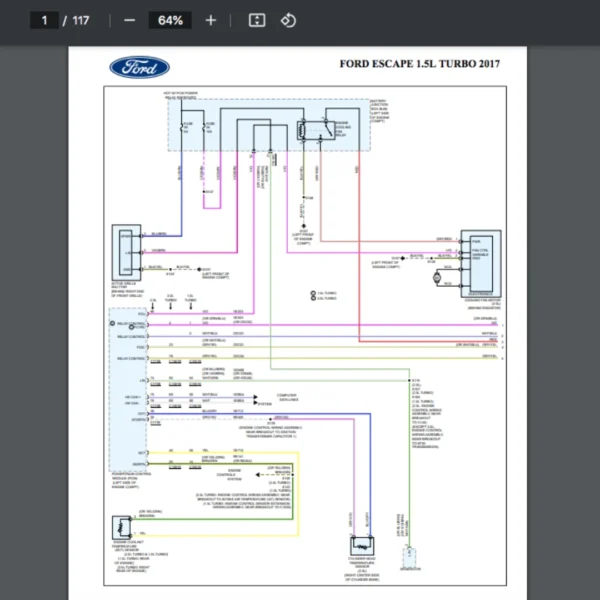The width and height of the screenshot is (600, 600).
Task: Select the 64% zoom level field
Action: (170, 20)
